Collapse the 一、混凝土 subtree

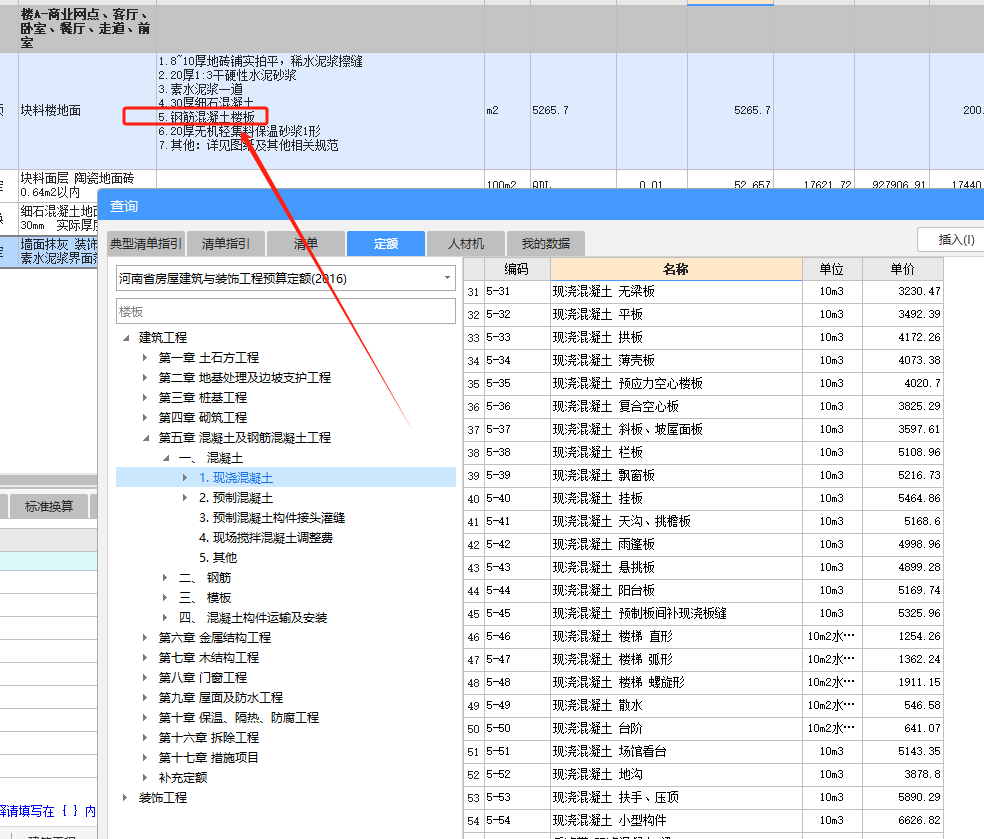166,457
